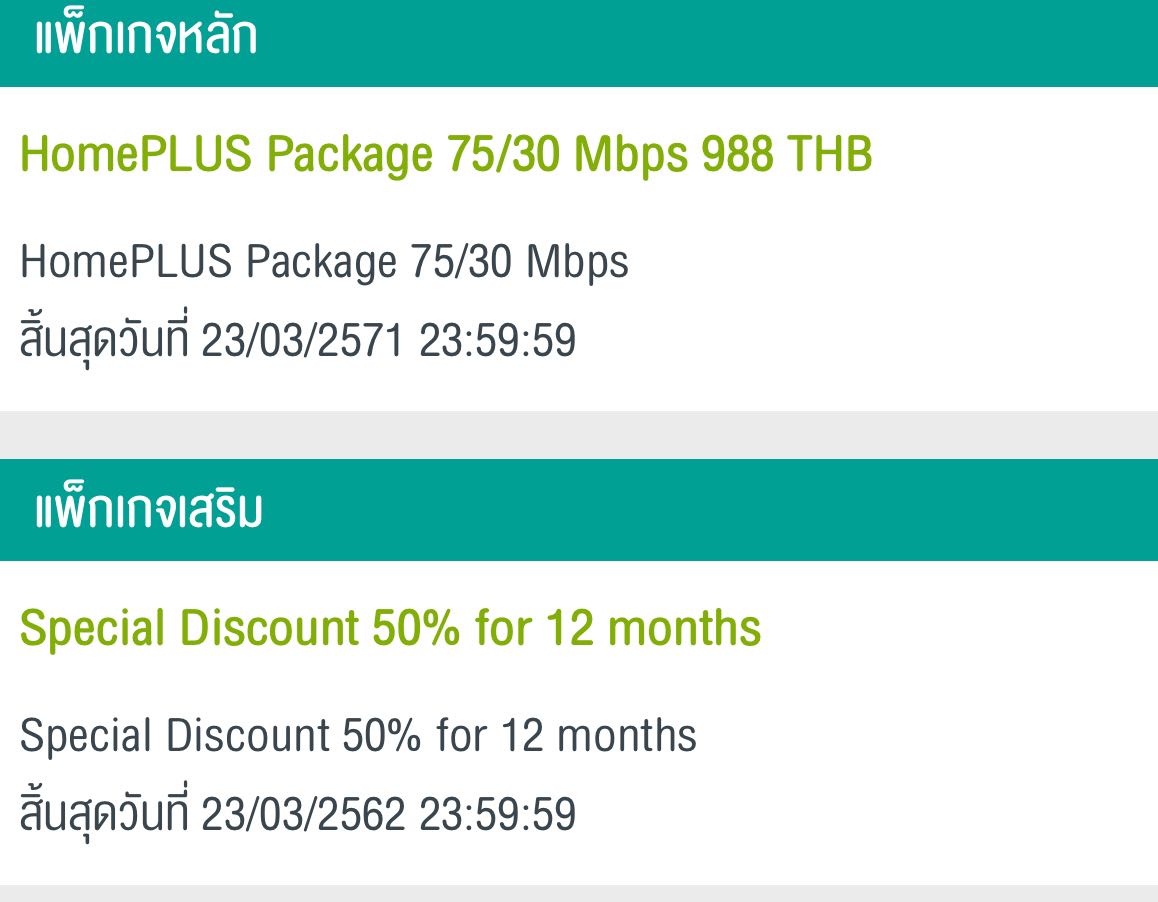
Task: Tap the แพ็กเกจหลัก section header
Action: 146,38
